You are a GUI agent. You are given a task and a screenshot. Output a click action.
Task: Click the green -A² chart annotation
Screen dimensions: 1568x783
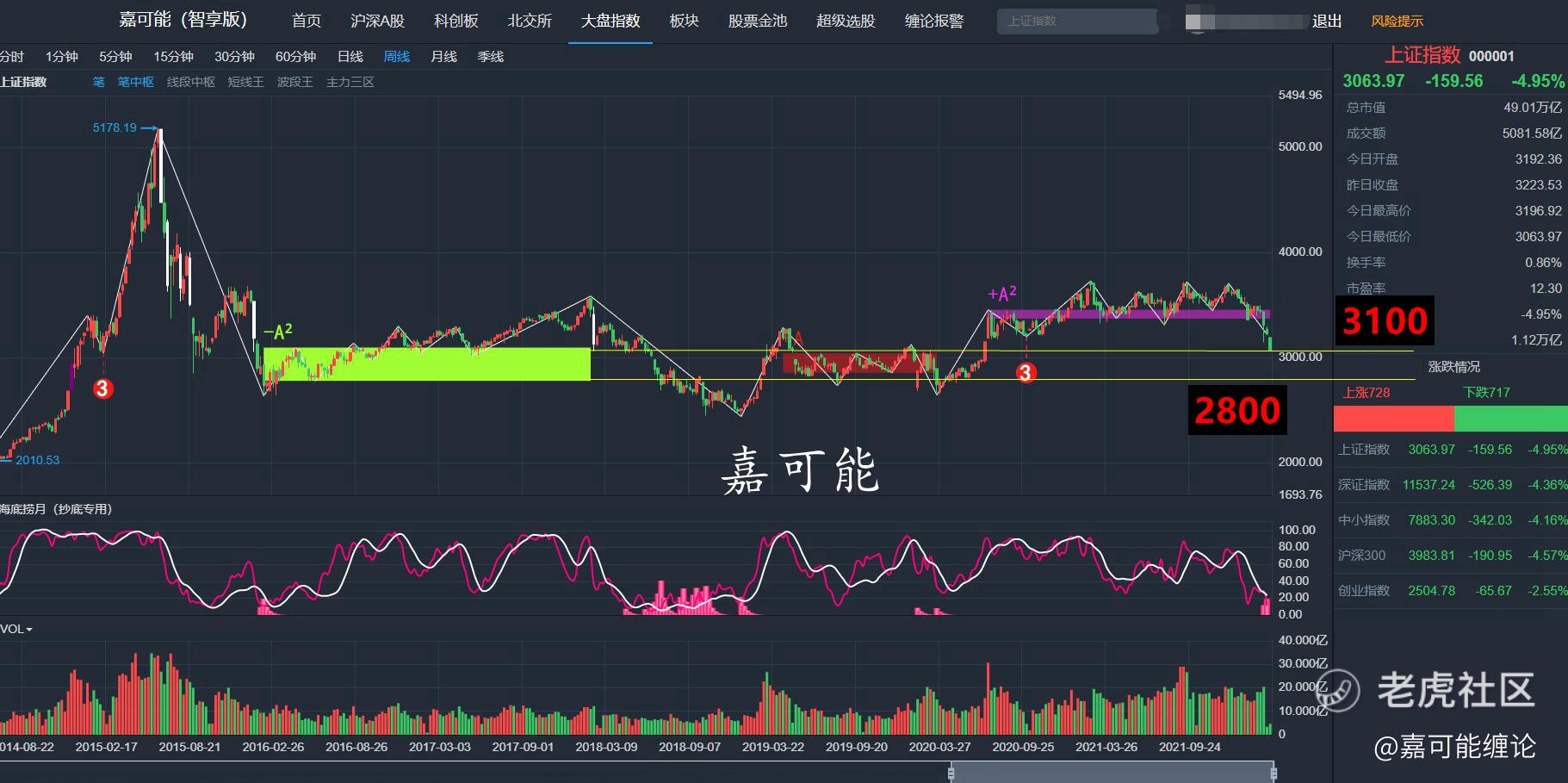click(x=277, y=332)
